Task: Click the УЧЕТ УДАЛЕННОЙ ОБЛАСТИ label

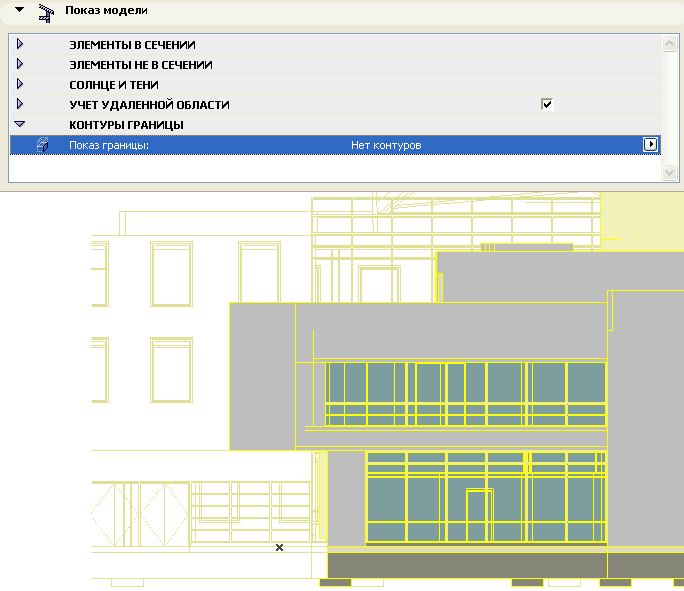Action: pos(149,105)
